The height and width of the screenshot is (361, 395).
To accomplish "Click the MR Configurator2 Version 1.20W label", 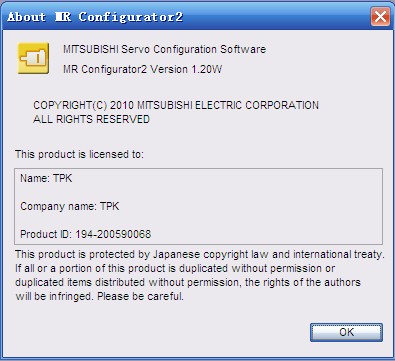I will pyautogui.click(x=143, y=69).
